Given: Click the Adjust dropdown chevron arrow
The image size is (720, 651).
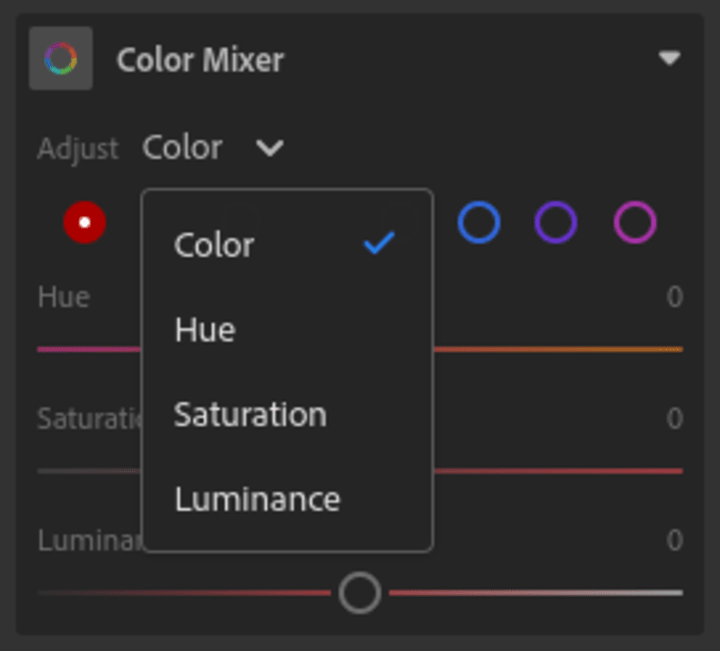Looking at the screenshot, I should click(x=269, y=149).
